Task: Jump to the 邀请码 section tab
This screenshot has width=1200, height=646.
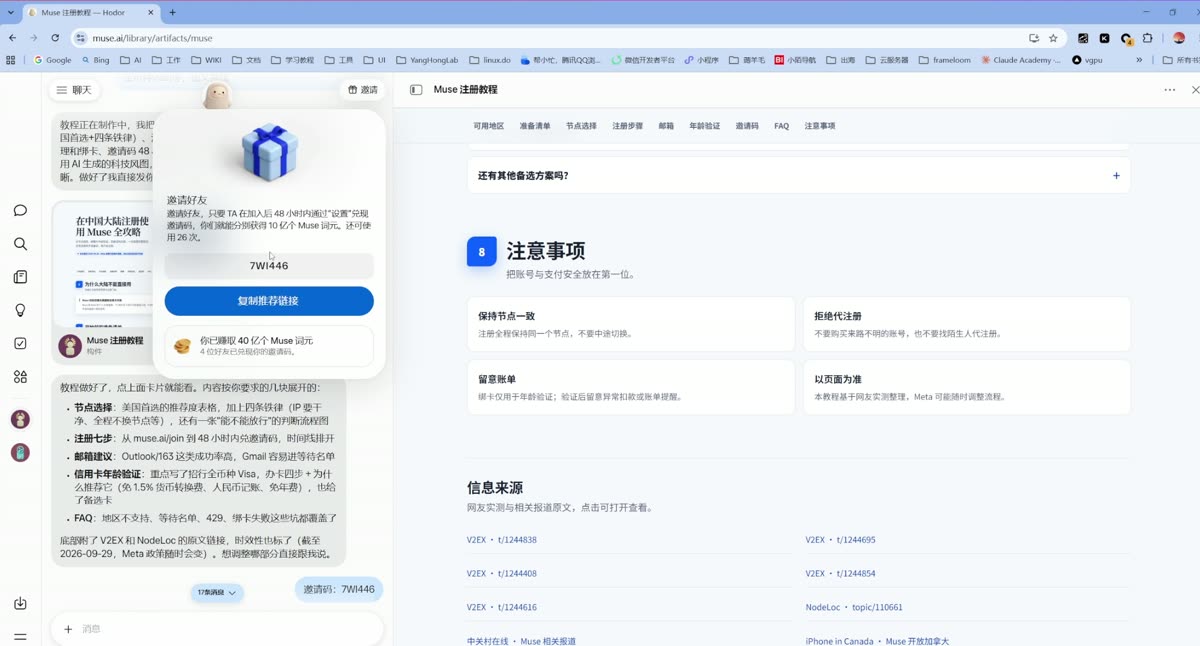Action: 747,126
